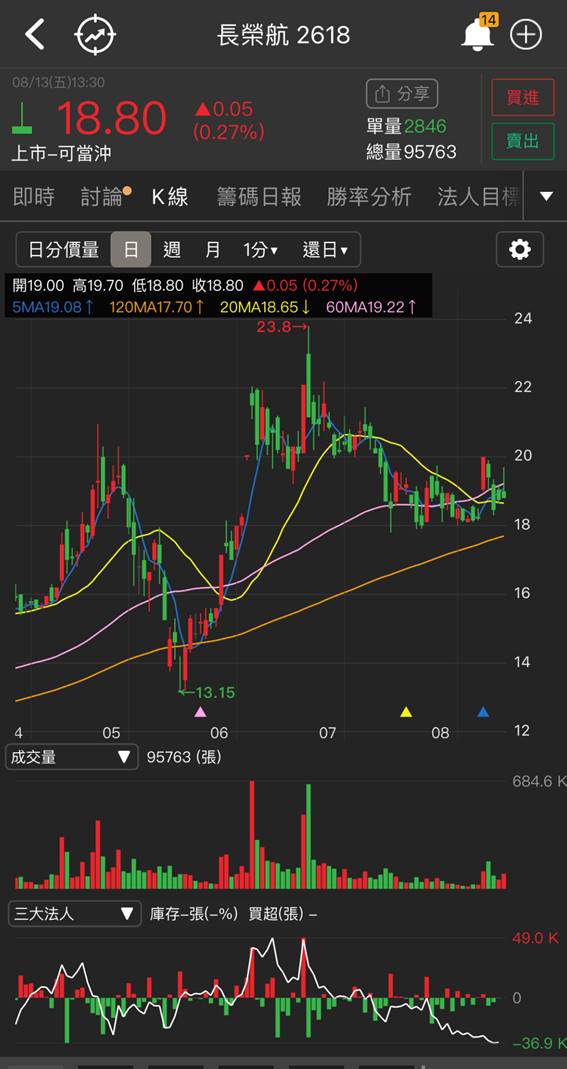Tap the 60MA19.22 indicator label
The height and width of the screenshot is (1069, 567).
pyautogui.click(x=372, y=307)
